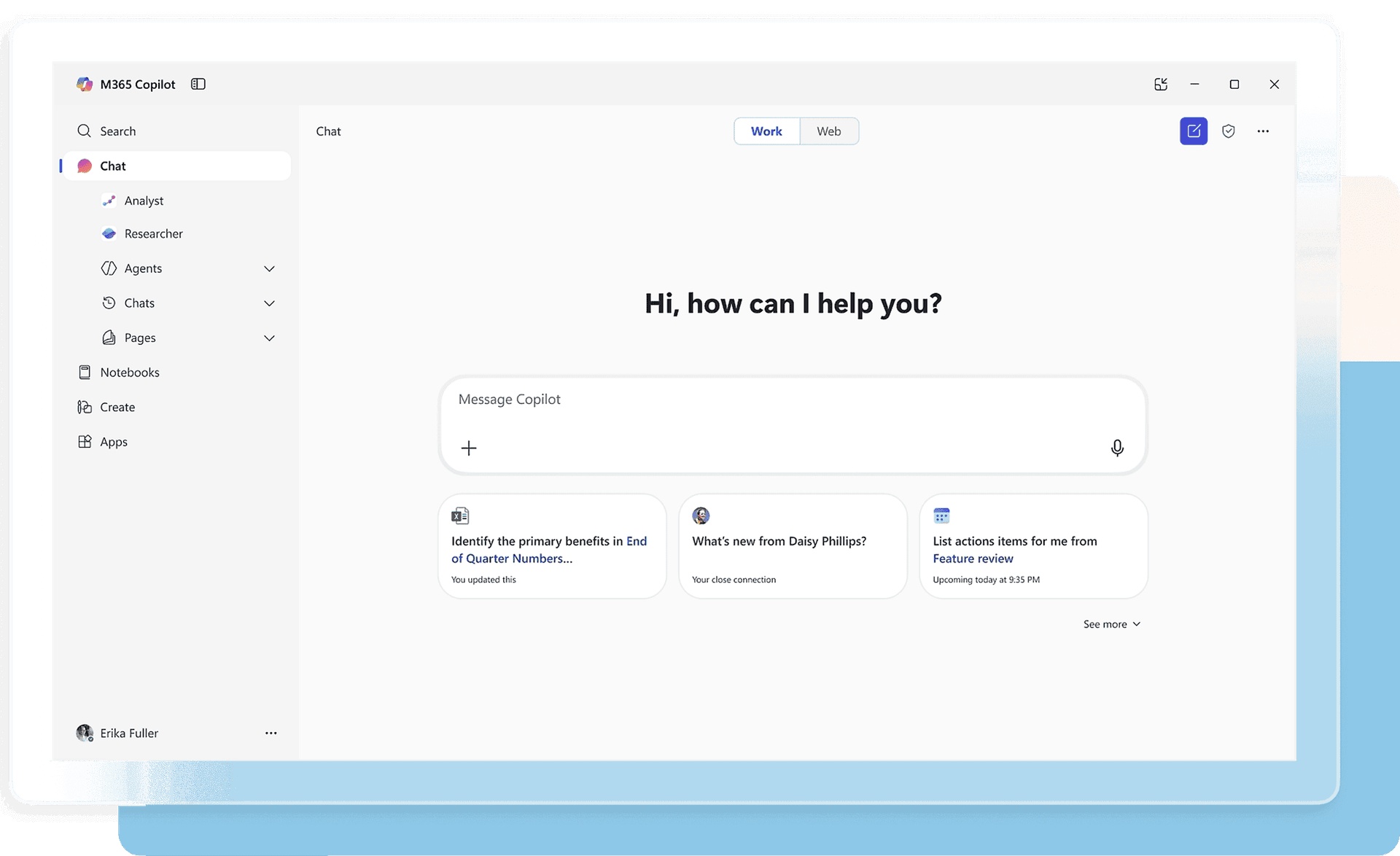Viewport: 1400px width, 856px height.
Task: Click See more suggestions
Action: click(1111, 624)
